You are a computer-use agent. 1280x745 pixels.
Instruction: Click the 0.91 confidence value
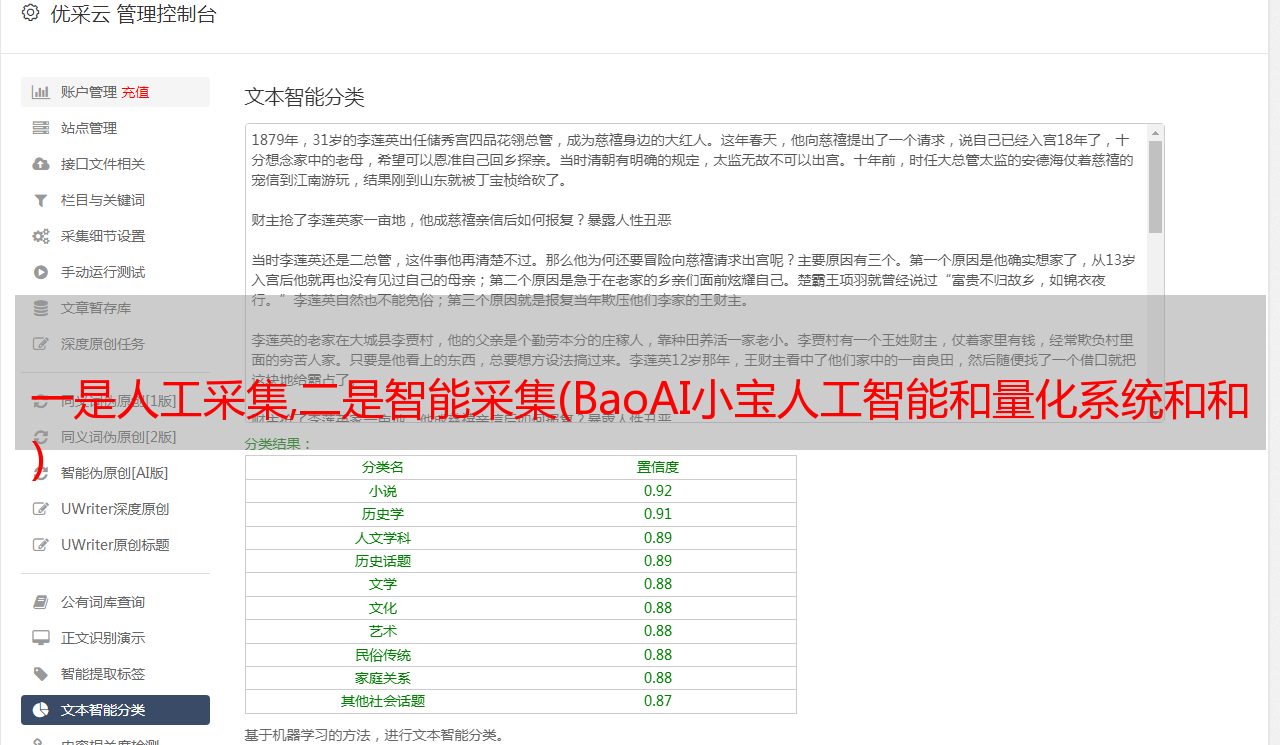pos(658,514)
